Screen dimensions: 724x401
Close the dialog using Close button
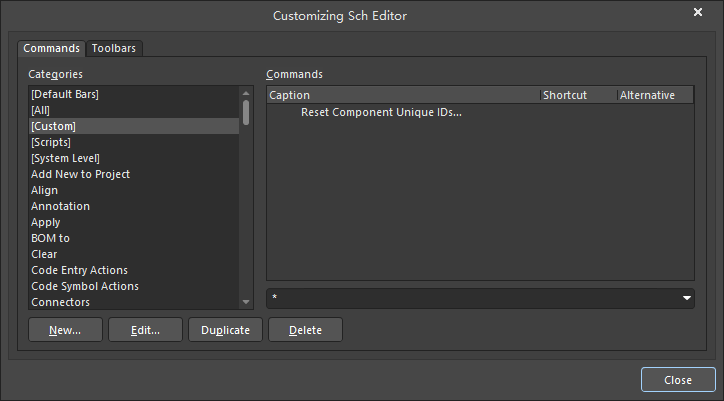pos(677,380)
